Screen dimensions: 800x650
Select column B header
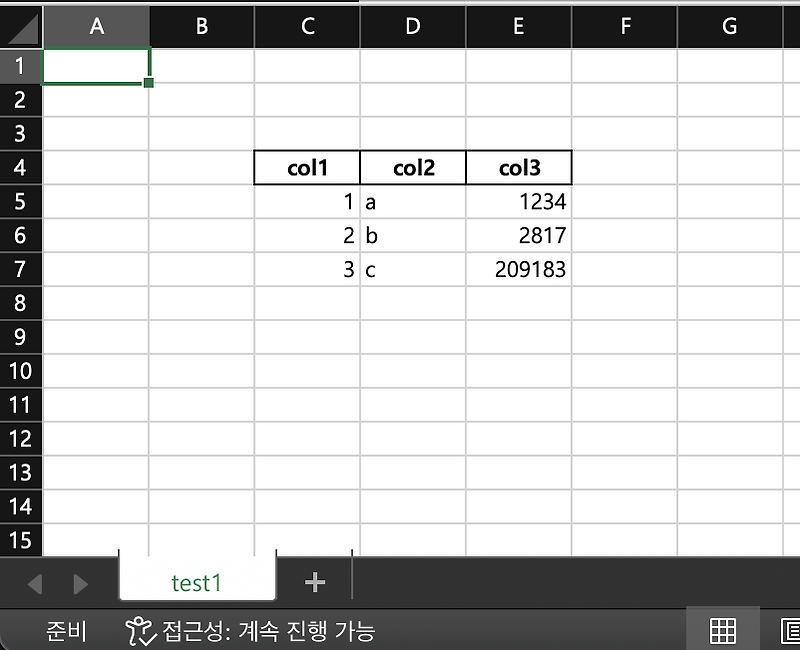[x=202, y=26]
